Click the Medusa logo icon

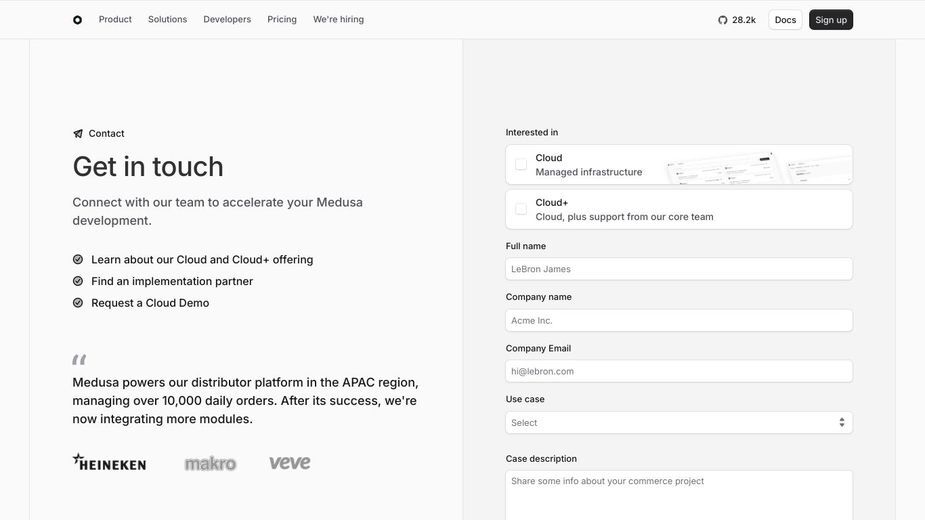[77, 19]
